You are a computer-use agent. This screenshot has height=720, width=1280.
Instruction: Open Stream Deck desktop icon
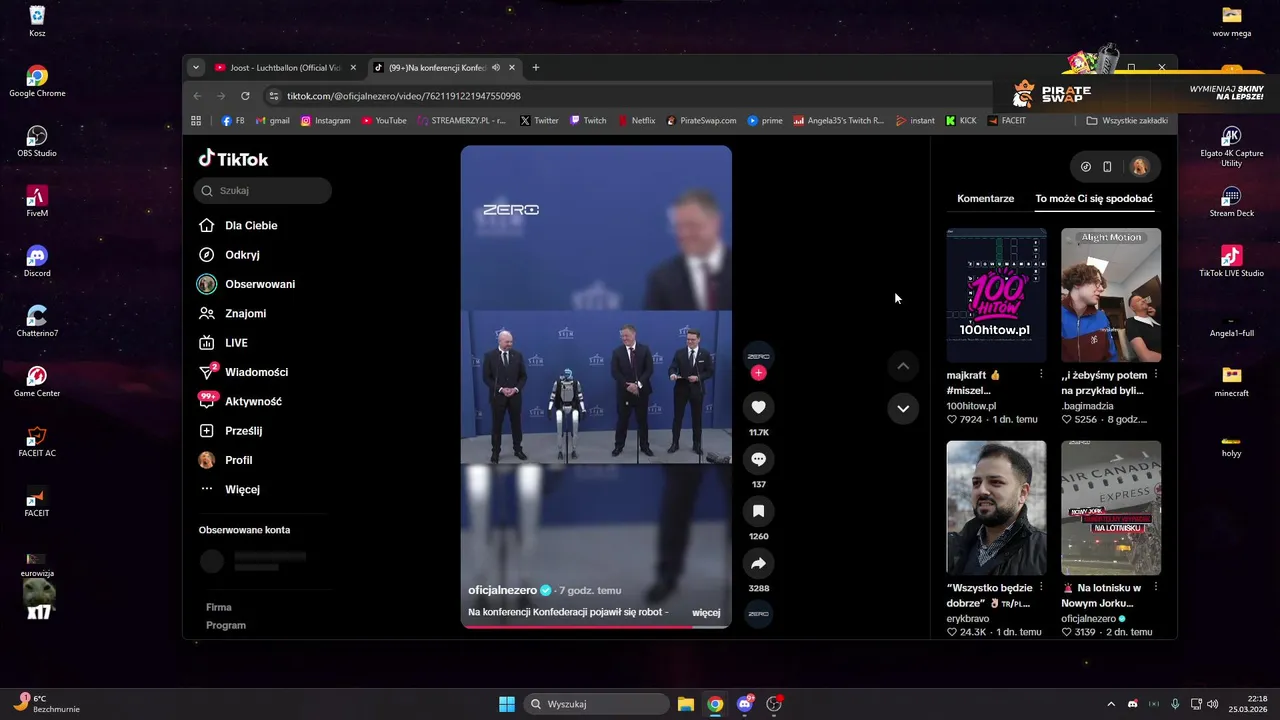1231,202
